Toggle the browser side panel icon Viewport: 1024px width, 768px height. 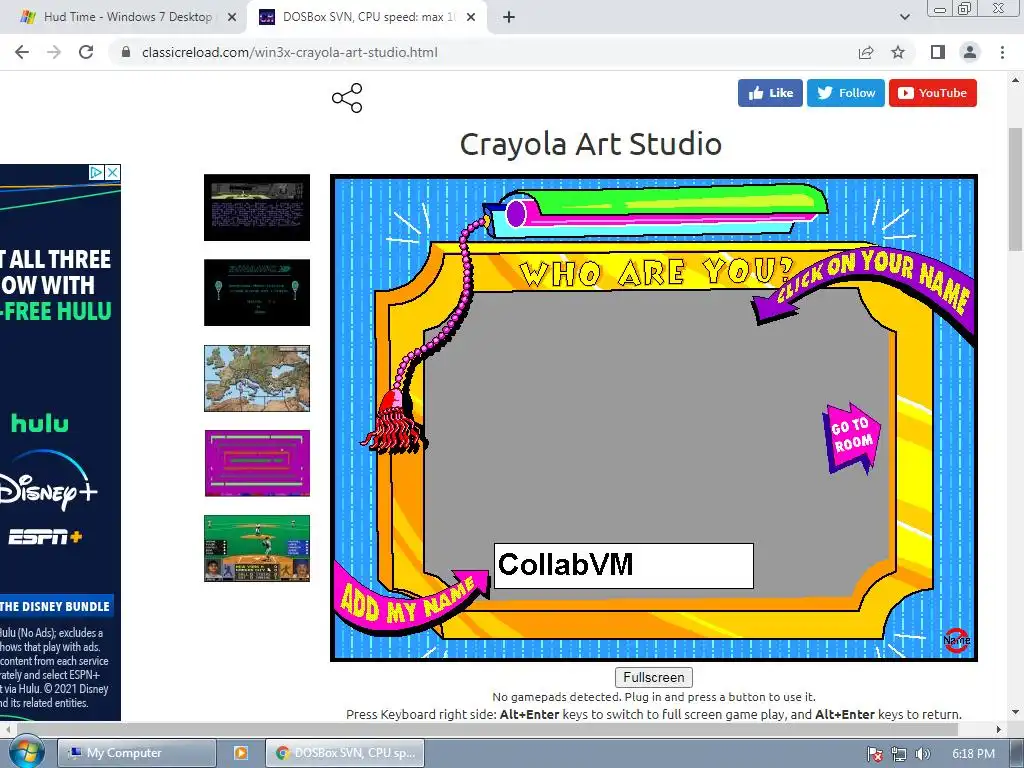tap(938, 52)
